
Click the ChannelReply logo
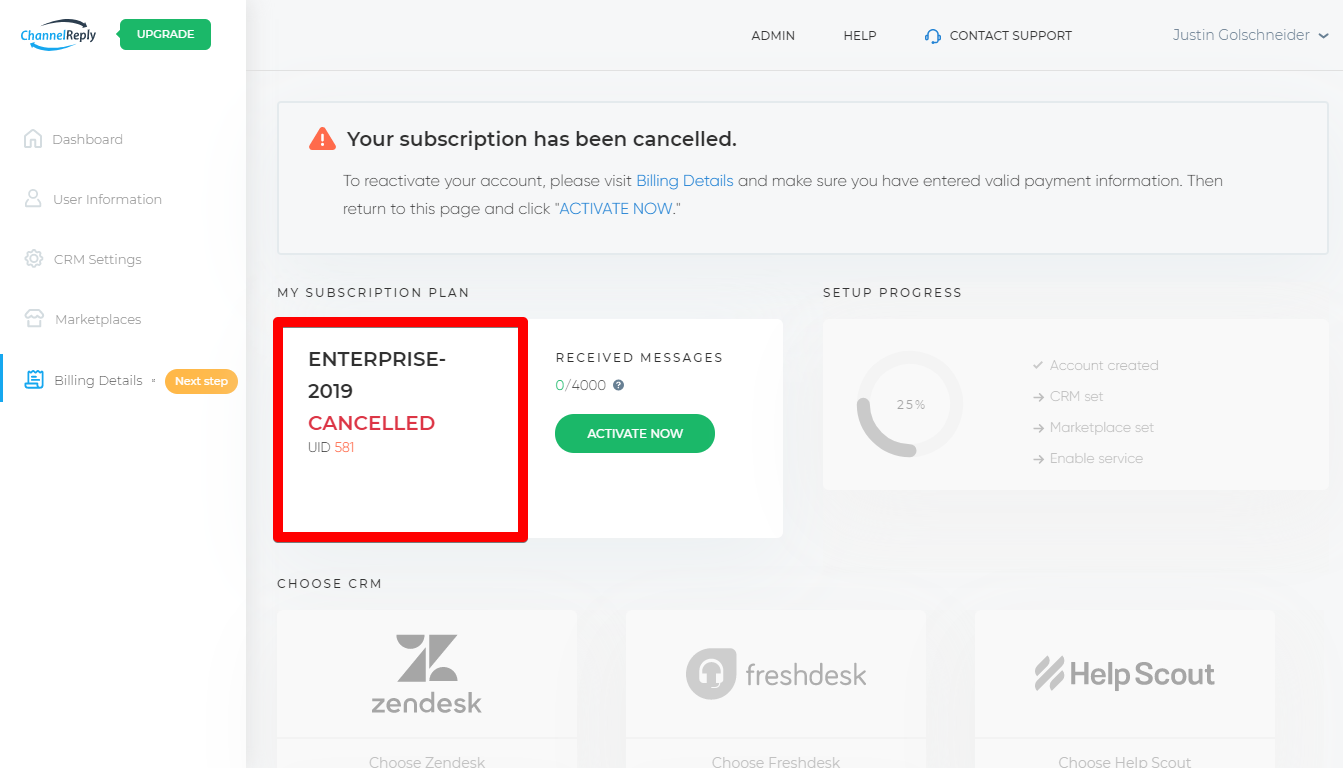(58, 34)
